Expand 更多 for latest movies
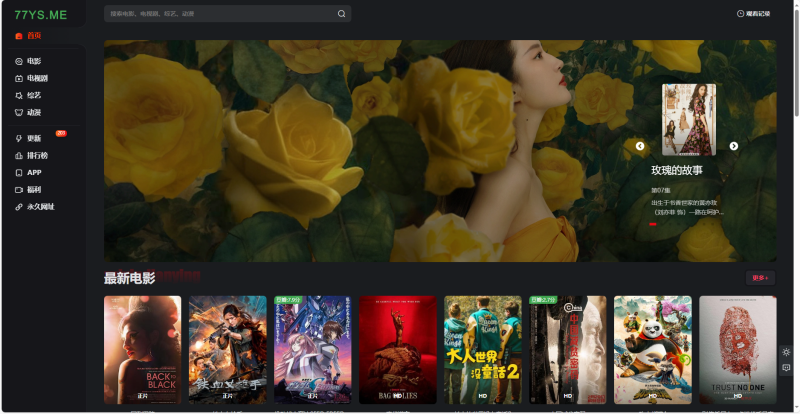The image size is (800, 414). pos(760,278)
